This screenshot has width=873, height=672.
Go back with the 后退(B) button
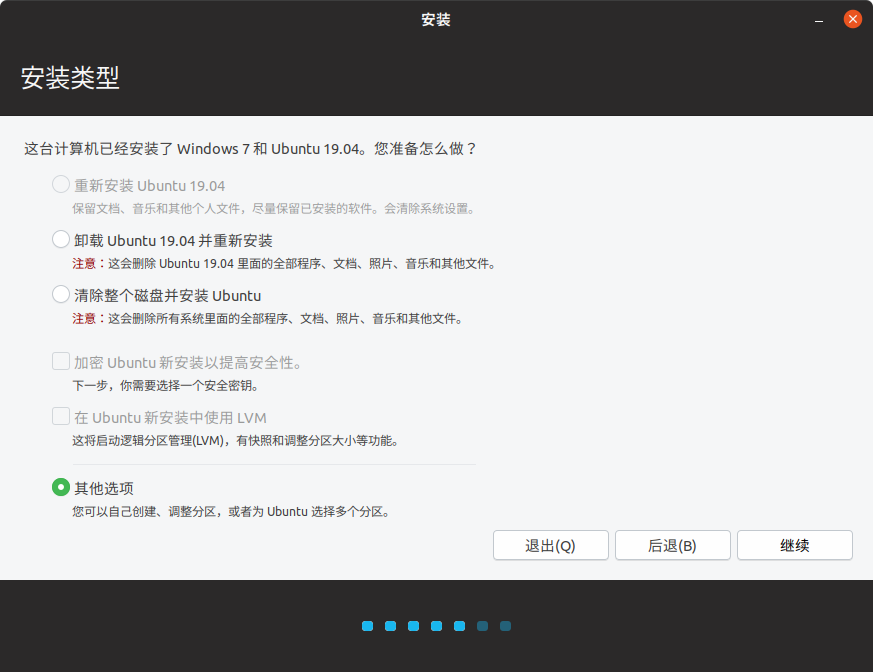click(x=673, y=545)
